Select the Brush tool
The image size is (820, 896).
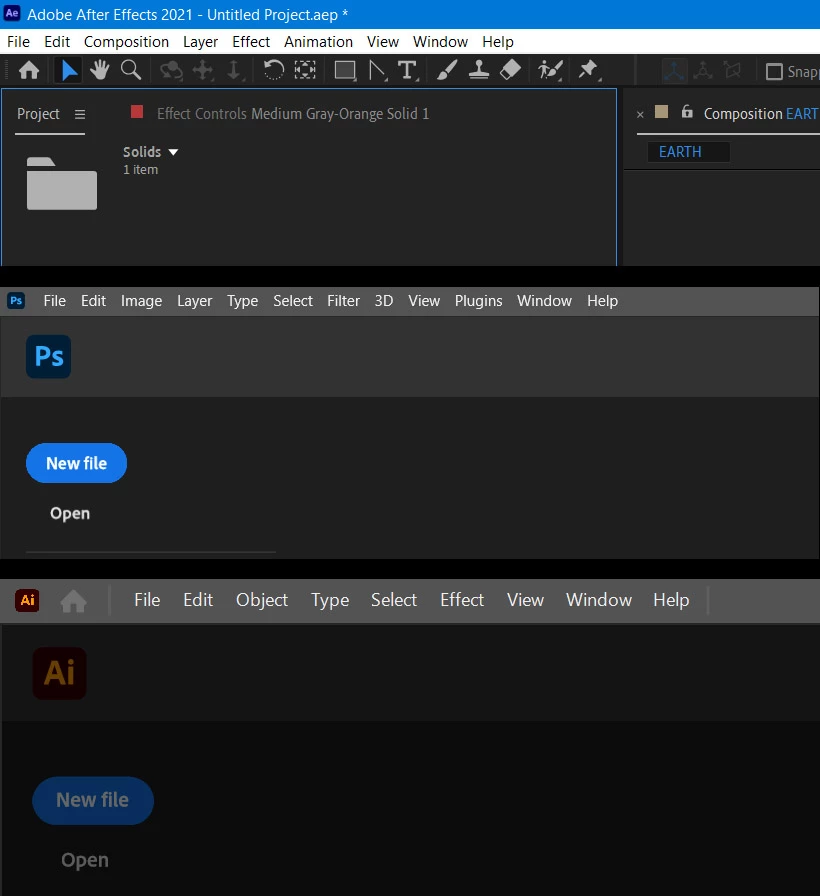click(447, 70)
